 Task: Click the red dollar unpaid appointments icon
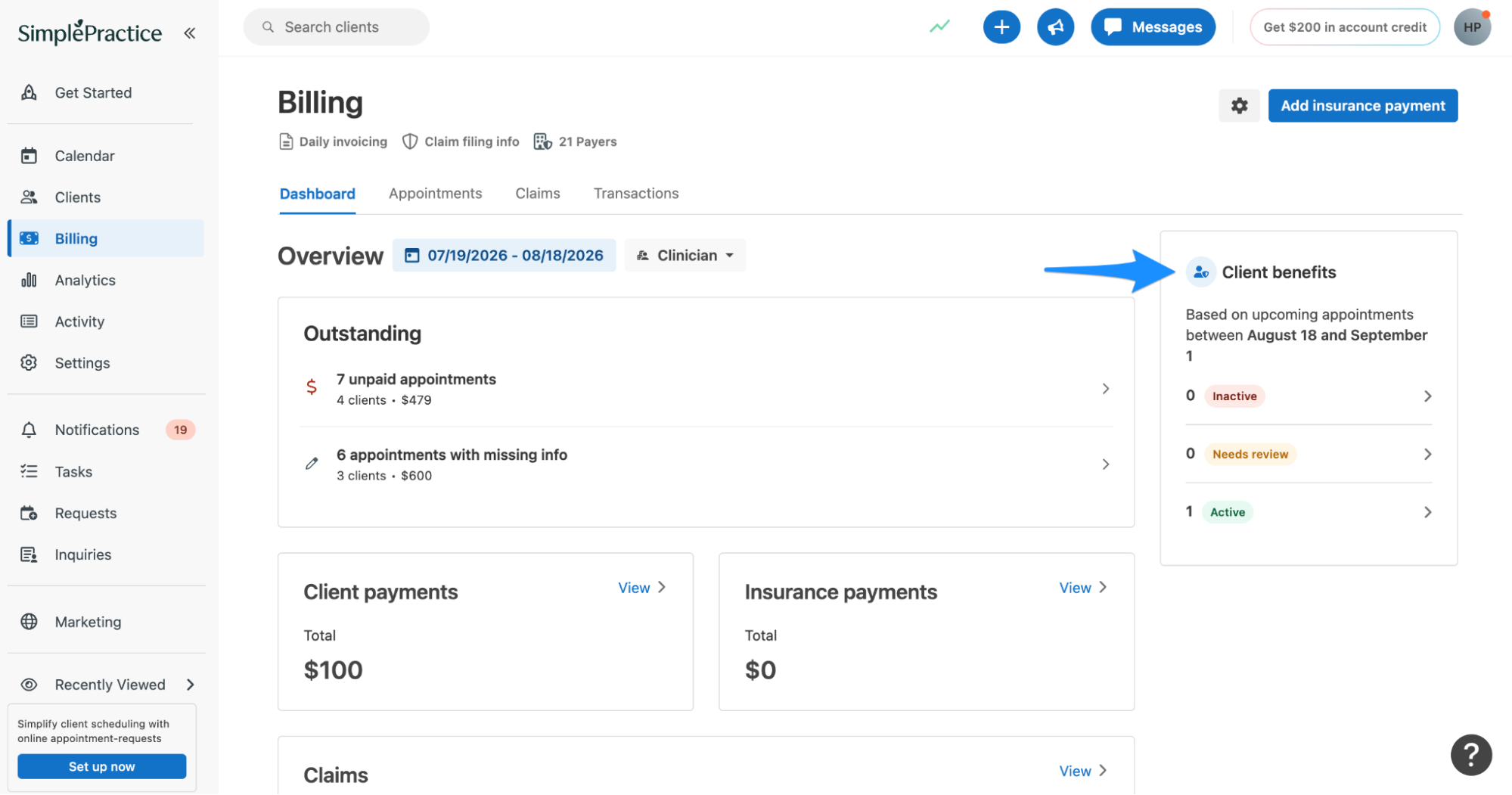tap(312, 387)
